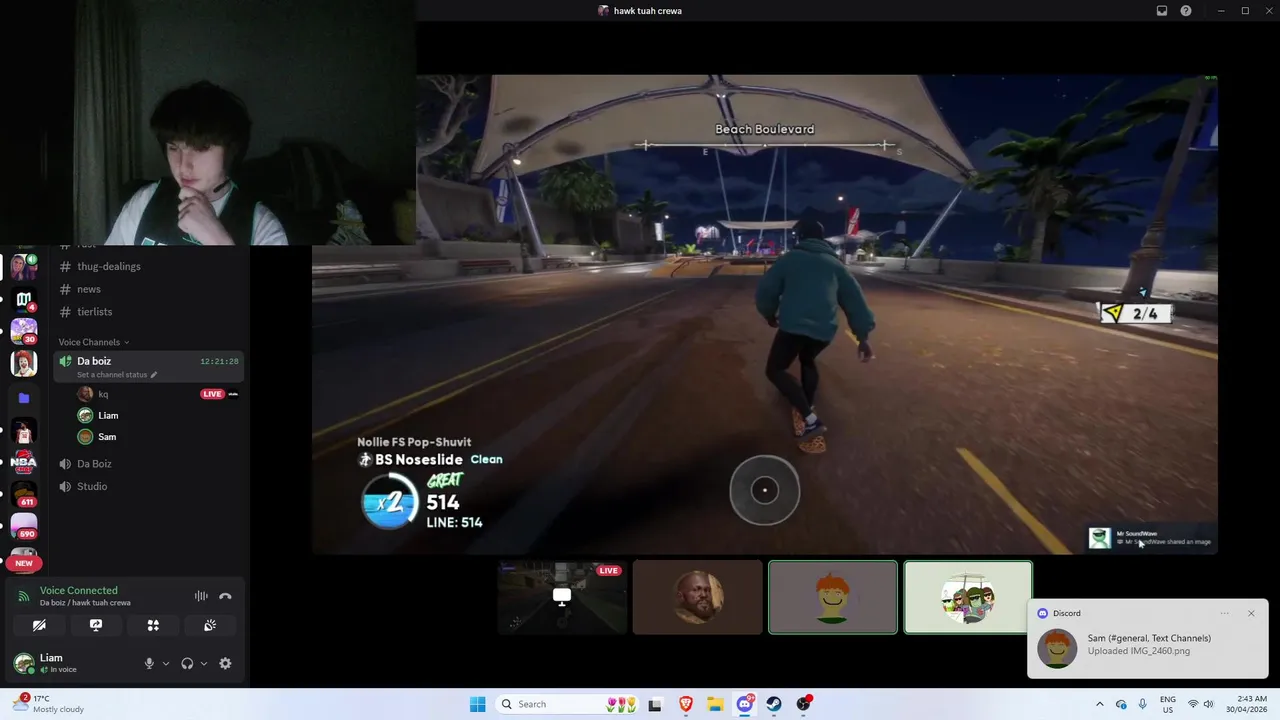Open server with 611 badge

point(24,495)
